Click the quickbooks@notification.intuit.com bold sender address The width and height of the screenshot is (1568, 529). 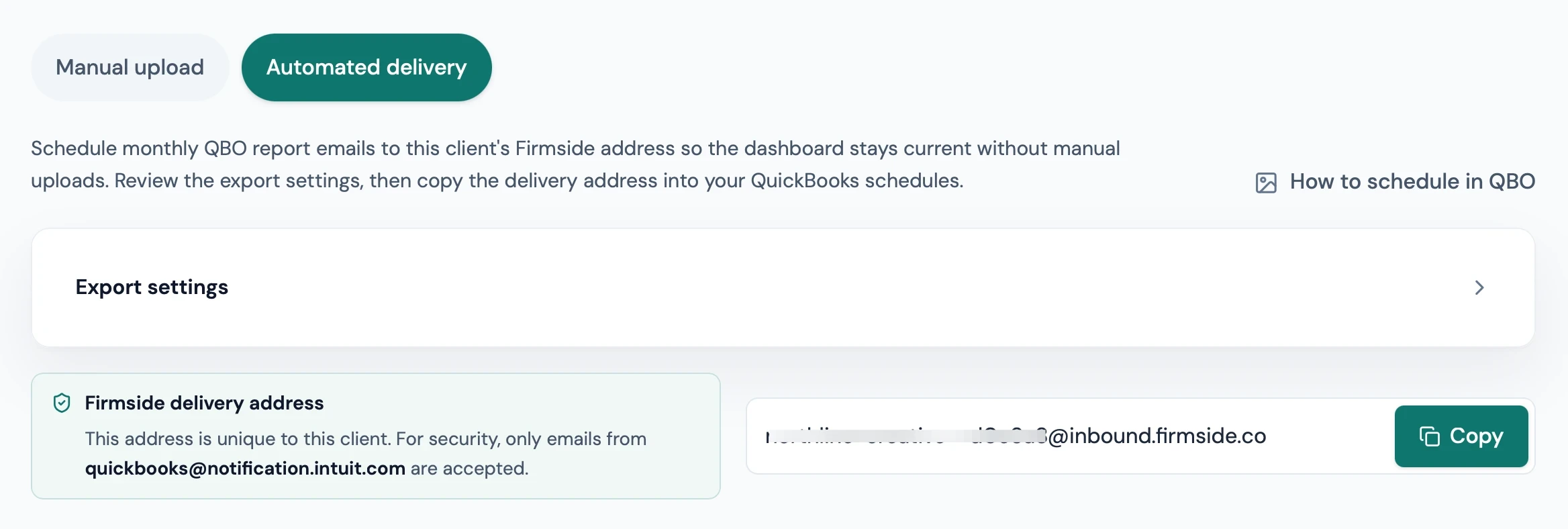click(x=245, y=468)
